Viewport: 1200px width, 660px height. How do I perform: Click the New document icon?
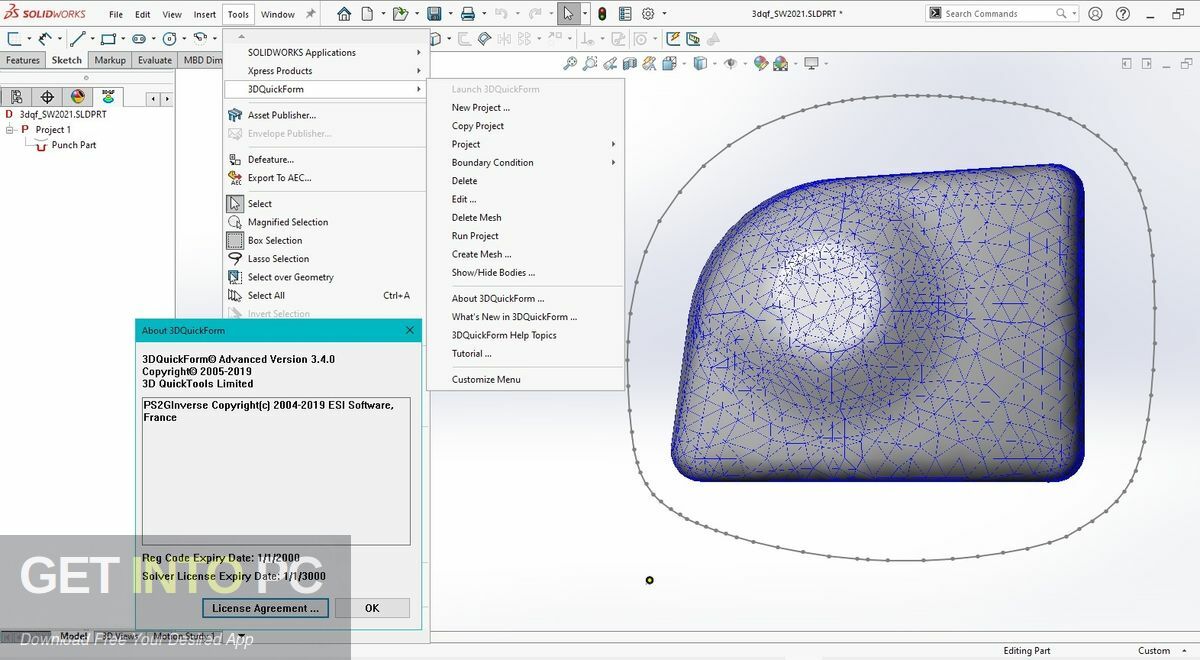pos(368,14)
